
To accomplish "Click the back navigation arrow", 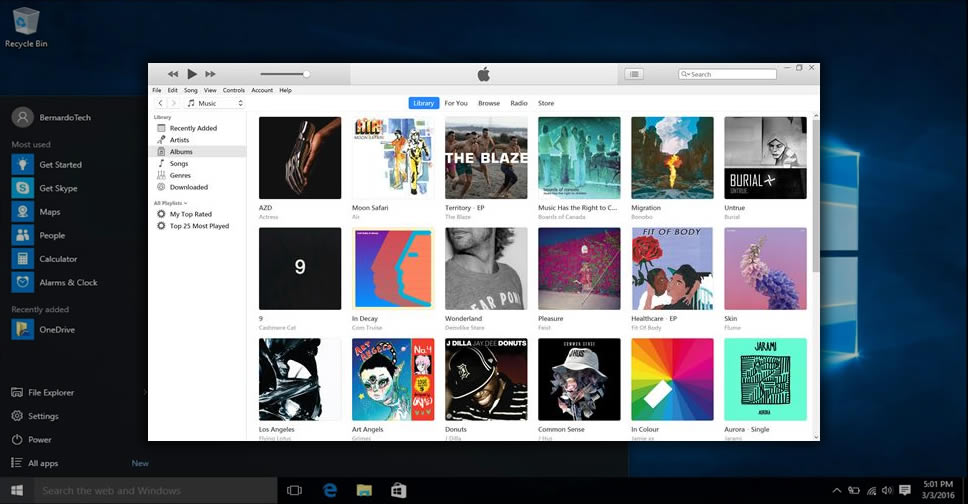I will pos(160,103).
